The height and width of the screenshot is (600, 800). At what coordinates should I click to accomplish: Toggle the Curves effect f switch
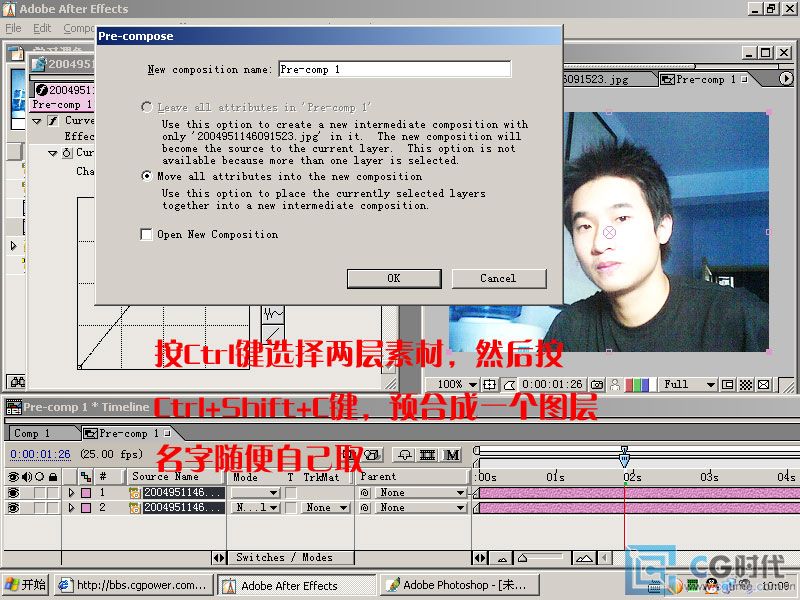point(53,121)
